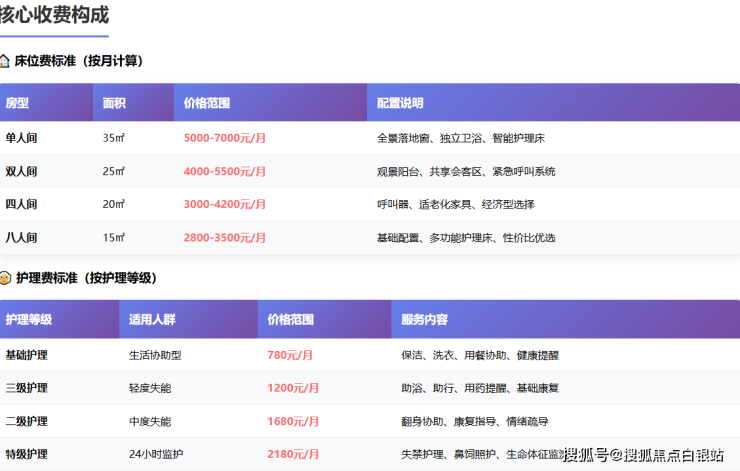The width and height of the screenshot is (740, 471).
Task: Click the 服务内容 column header
Action: (x=424, y=320)
